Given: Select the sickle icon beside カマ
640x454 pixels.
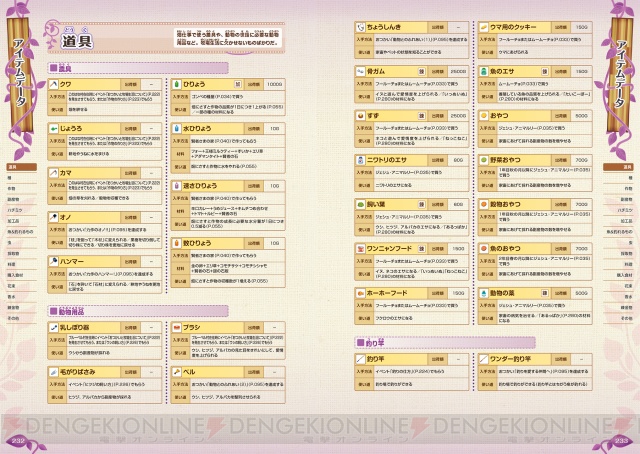Looking at the screenshot, I should tap(53, 173).
